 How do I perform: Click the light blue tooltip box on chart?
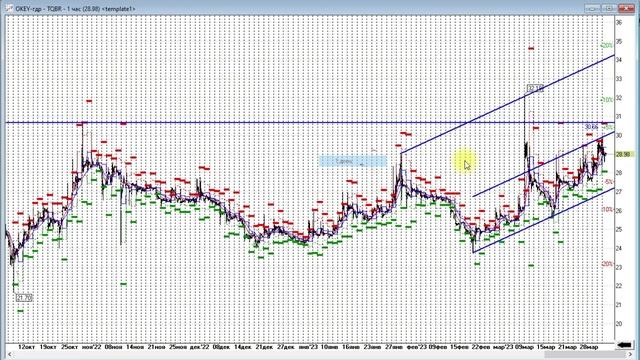click(353, 162)
